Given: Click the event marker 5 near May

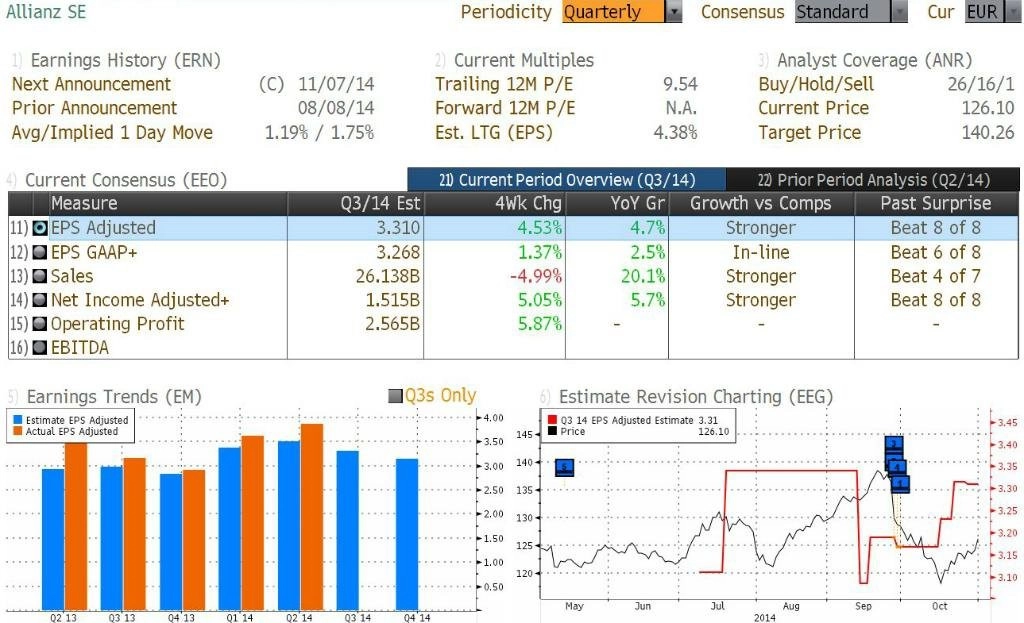Looking at the screenshot, I should 564,467.
